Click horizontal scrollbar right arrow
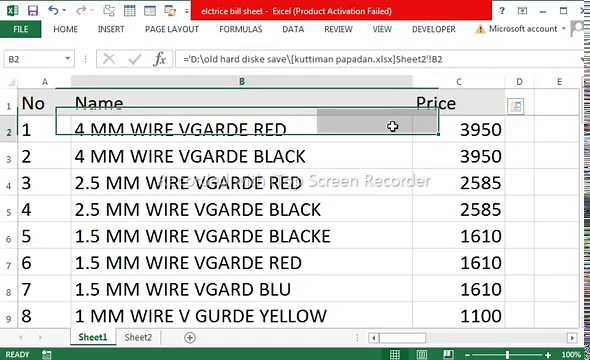 [x=572, y=337]
